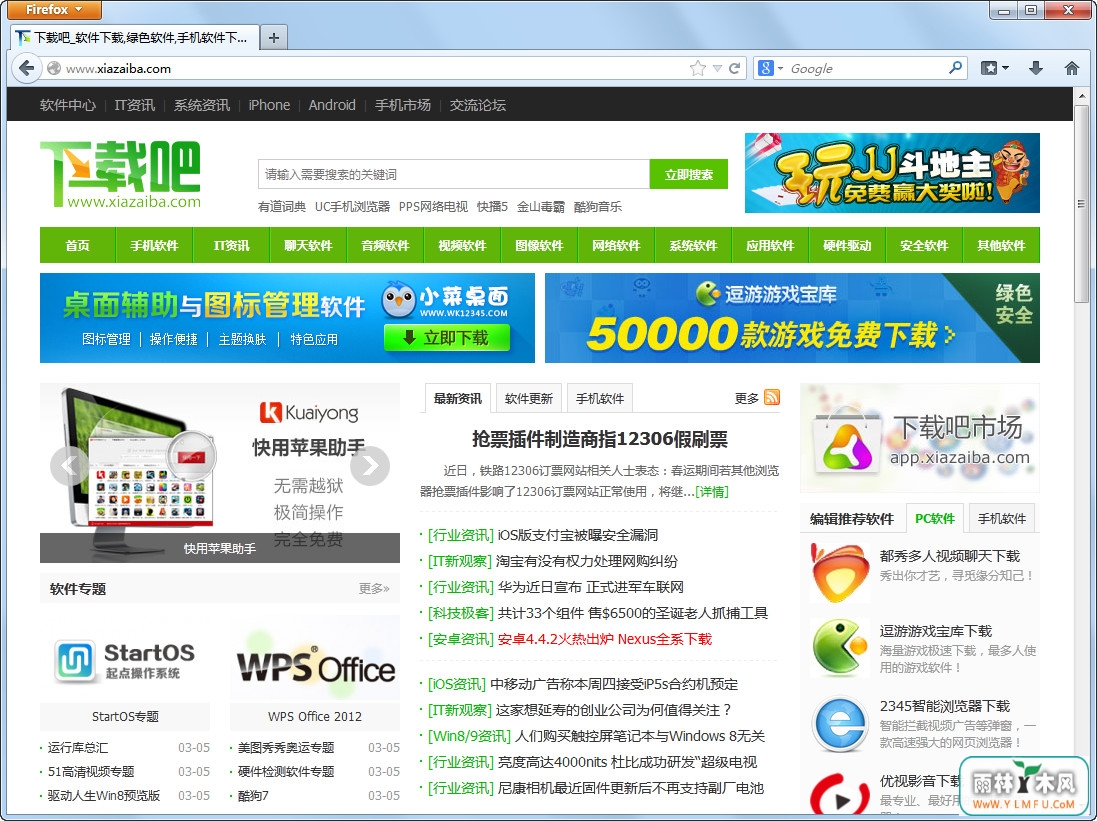The height and width of the screenshot is (821, 1097).
Task: Show next slide in Kuaiyong carousel
Action: tap(370, 465)
